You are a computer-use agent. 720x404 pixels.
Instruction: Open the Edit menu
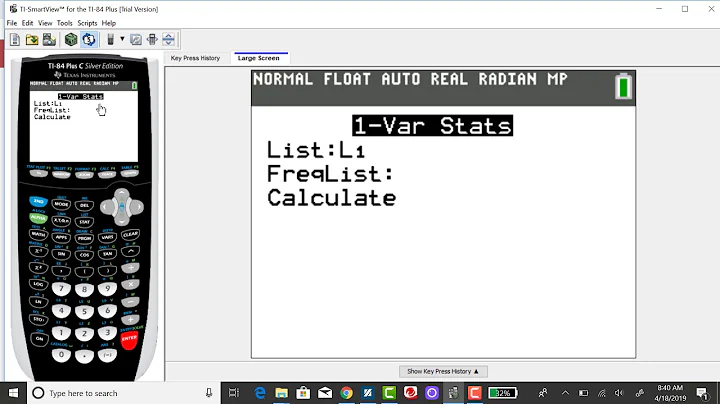[x=28, y=23]
